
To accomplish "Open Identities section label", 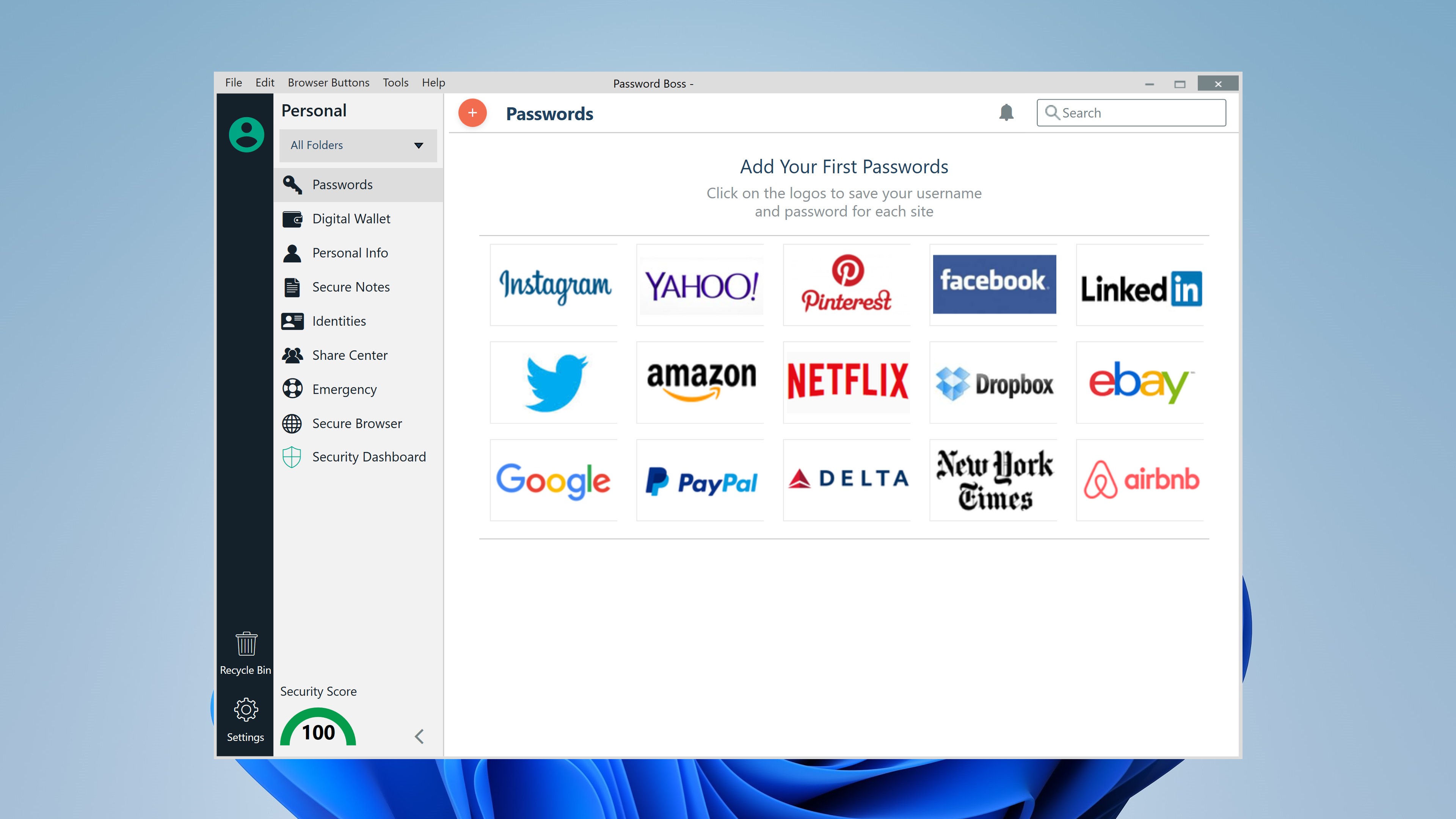I will pos(339,321).
